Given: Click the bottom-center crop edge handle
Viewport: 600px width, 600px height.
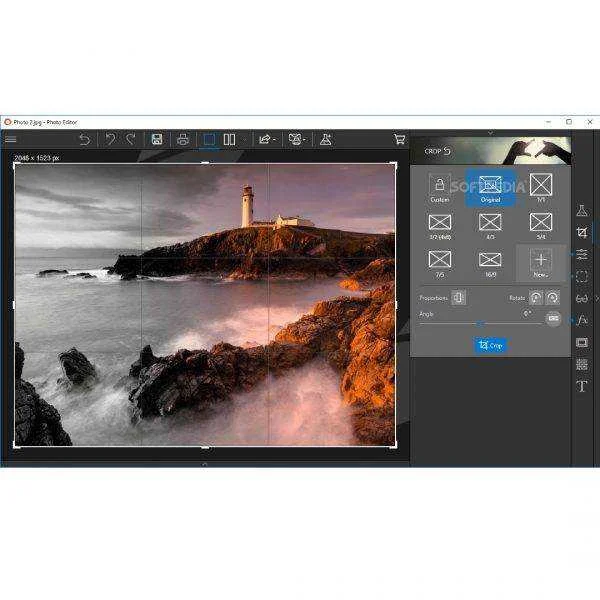Looking at the screenshot, I should coord(205,447).
